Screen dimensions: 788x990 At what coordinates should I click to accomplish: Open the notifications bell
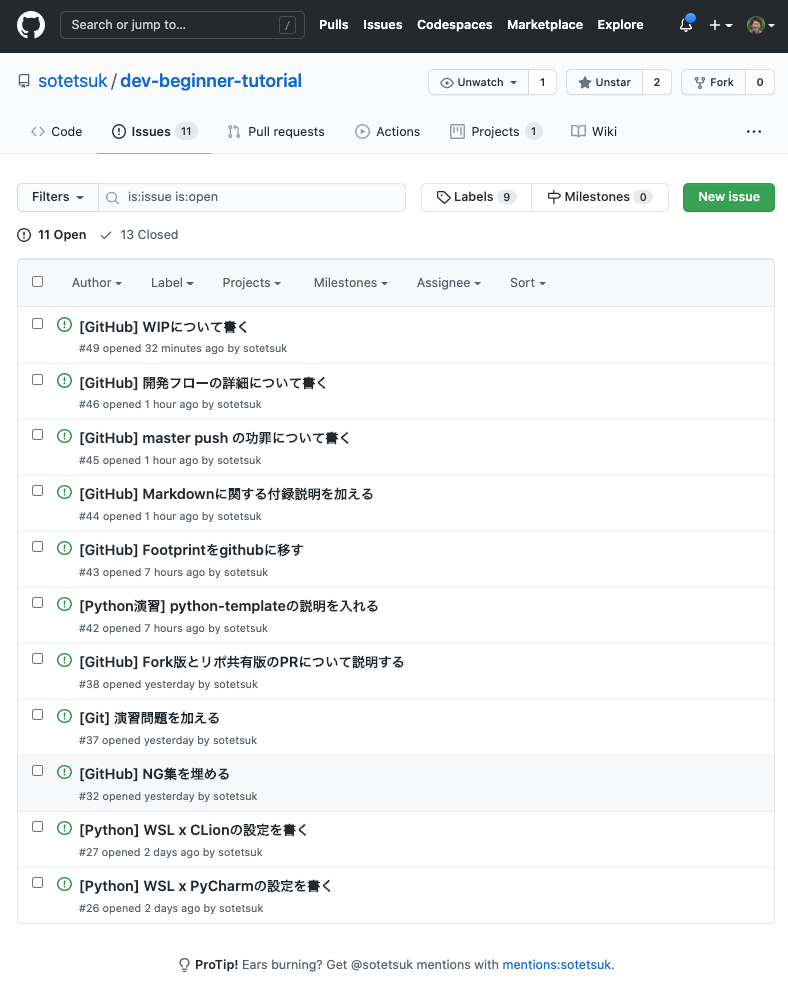pyautogui.click(x=686, y=25)
